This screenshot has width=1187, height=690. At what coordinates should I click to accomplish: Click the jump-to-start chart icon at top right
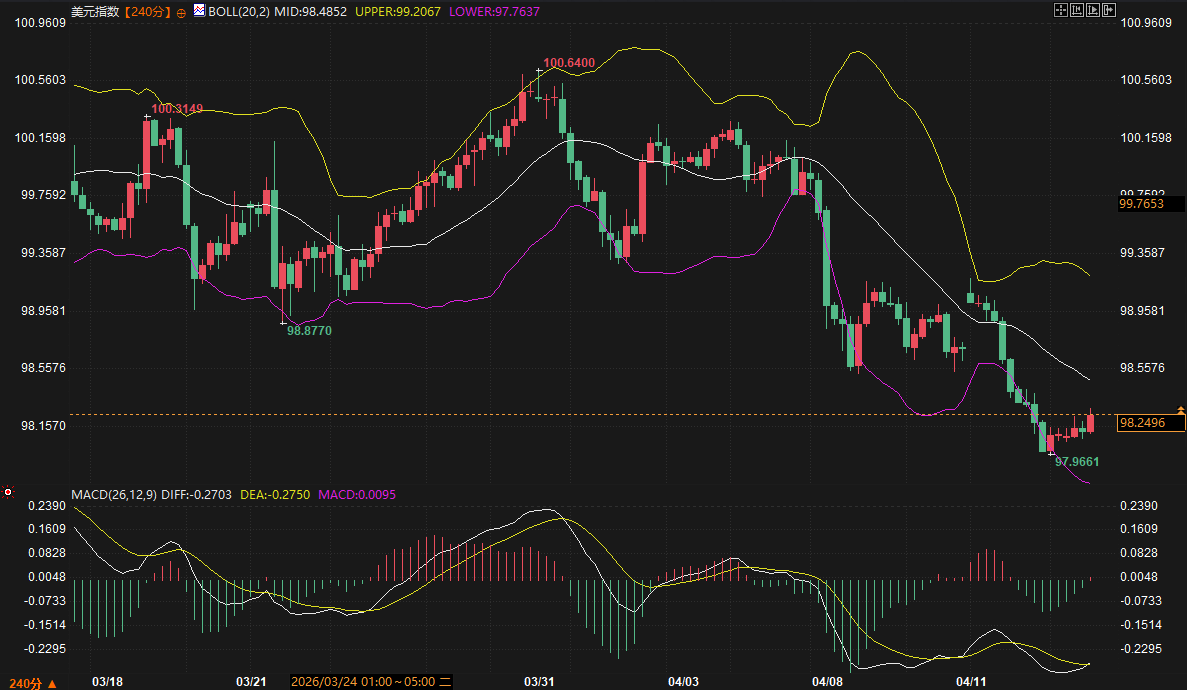[x=1077, y=10]
